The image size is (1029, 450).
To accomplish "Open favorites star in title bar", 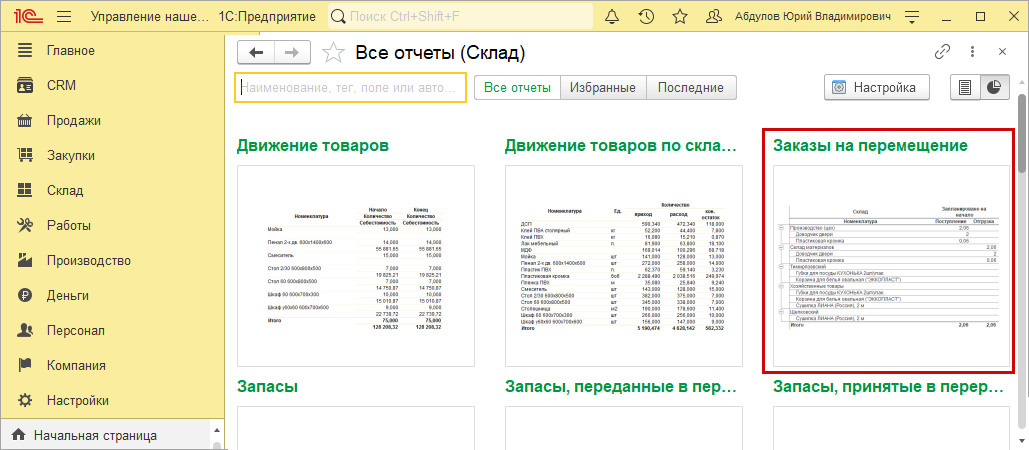I will (681, 16).
